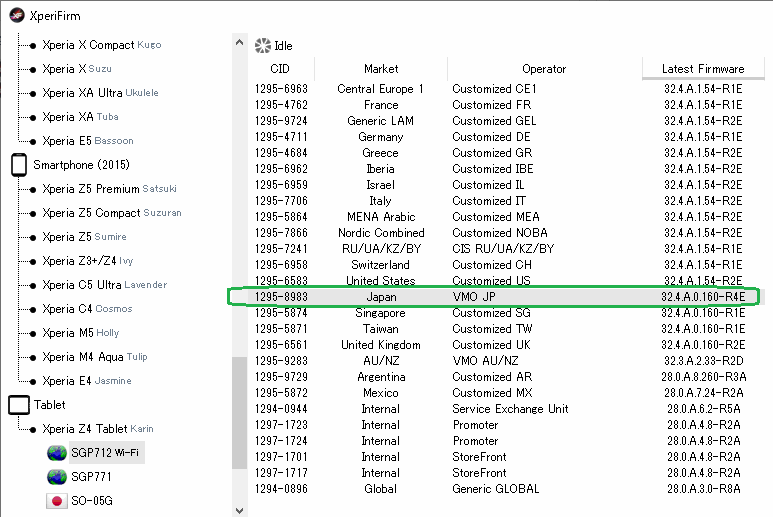Viewport: 773px width, 517px height.
Task: Click the Market column header
Action: pos(381,69)
